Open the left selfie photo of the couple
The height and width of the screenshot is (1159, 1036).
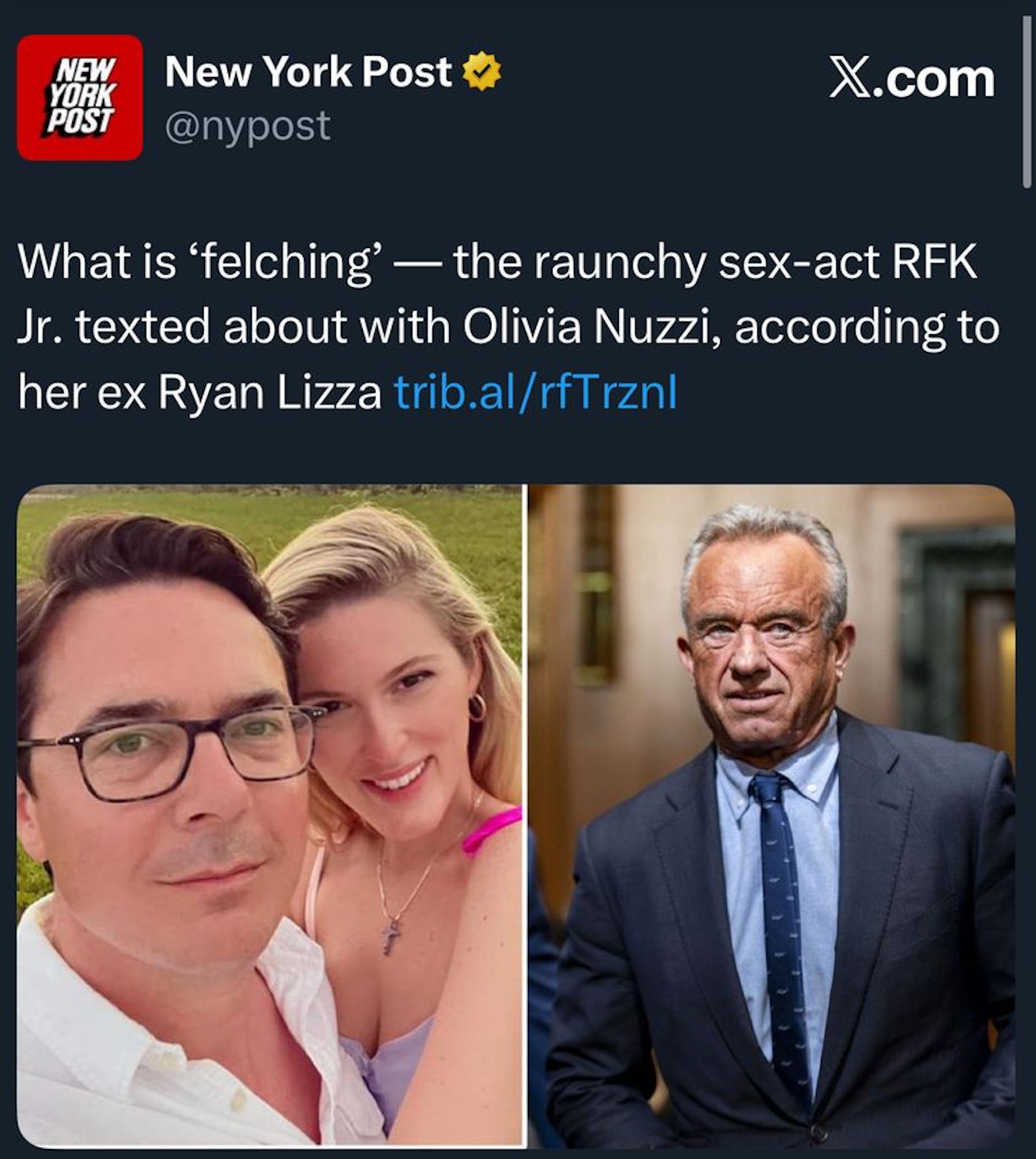[271, 816]
